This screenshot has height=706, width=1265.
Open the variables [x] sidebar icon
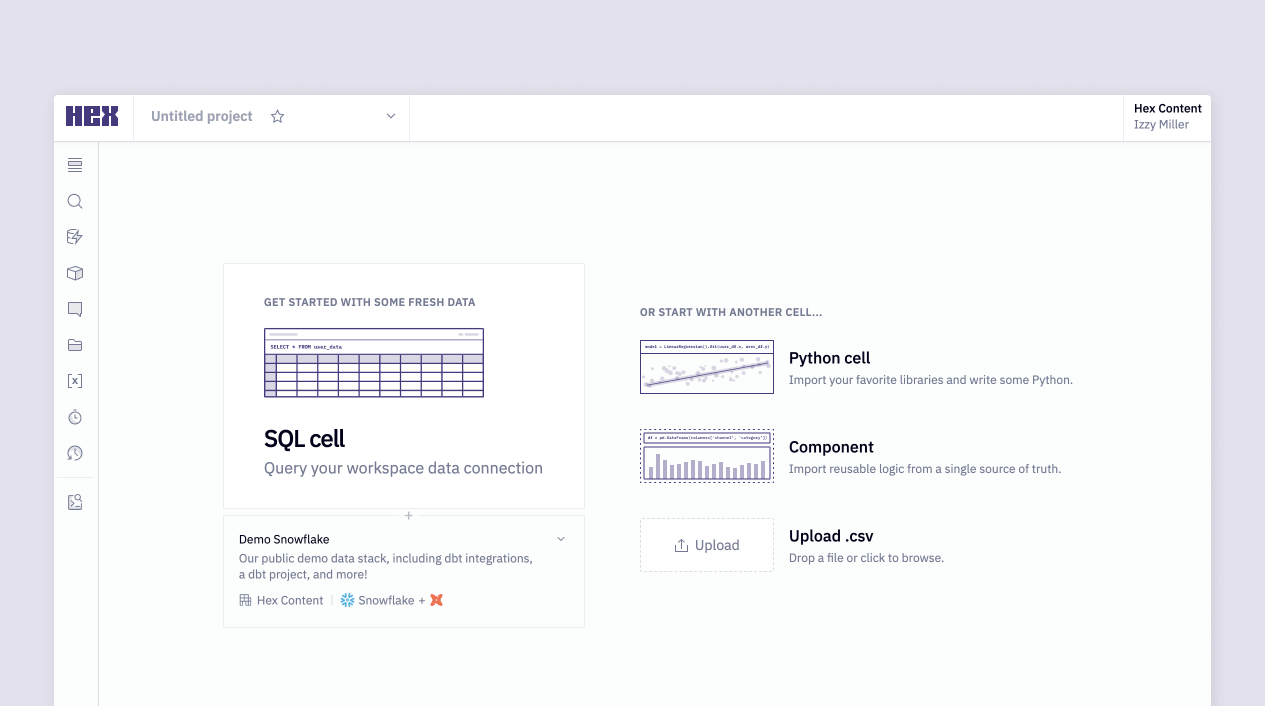[75, 381]
